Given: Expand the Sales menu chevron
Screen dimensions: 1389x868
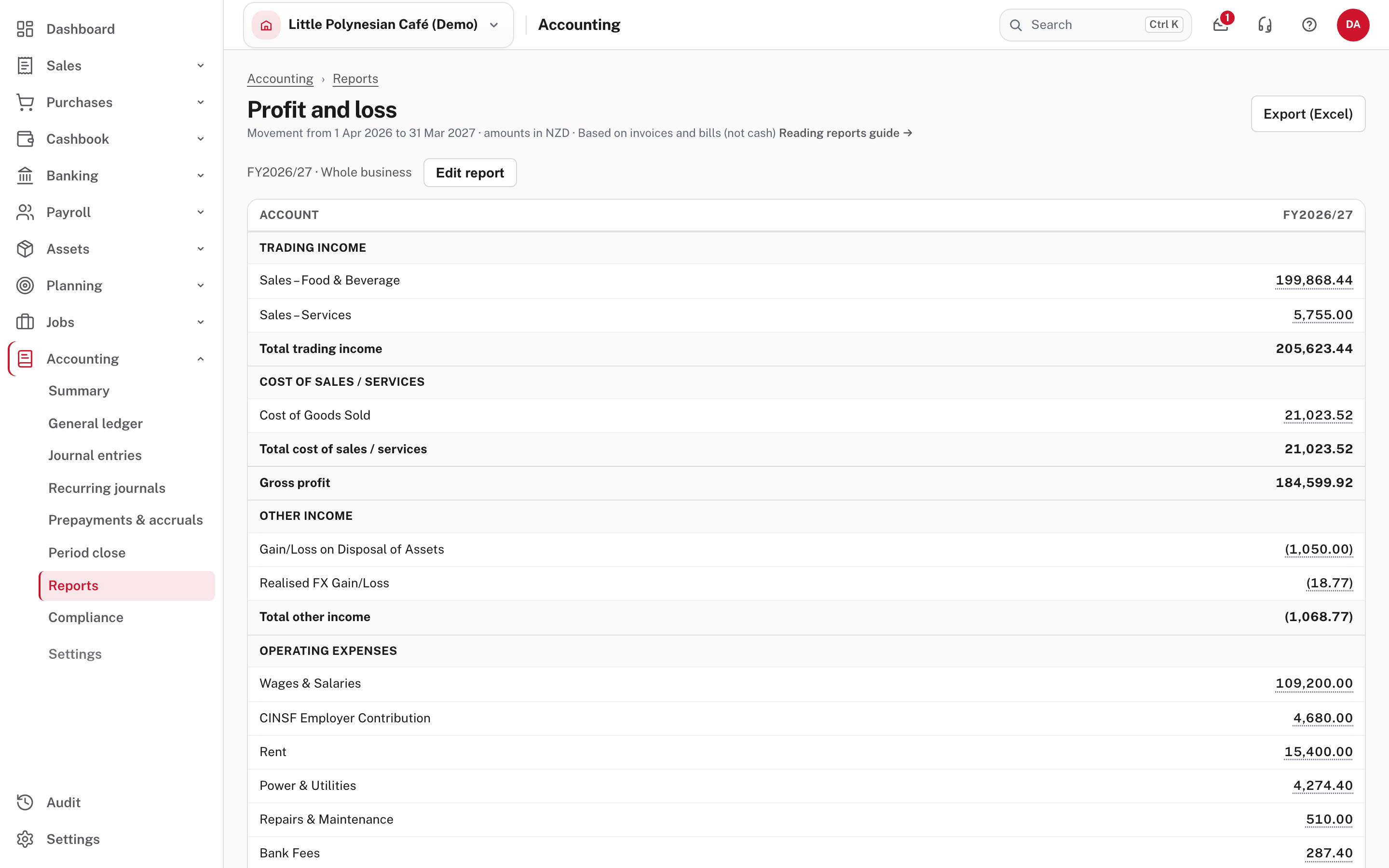Looking at the screenshot, I should tap(201, 66).
